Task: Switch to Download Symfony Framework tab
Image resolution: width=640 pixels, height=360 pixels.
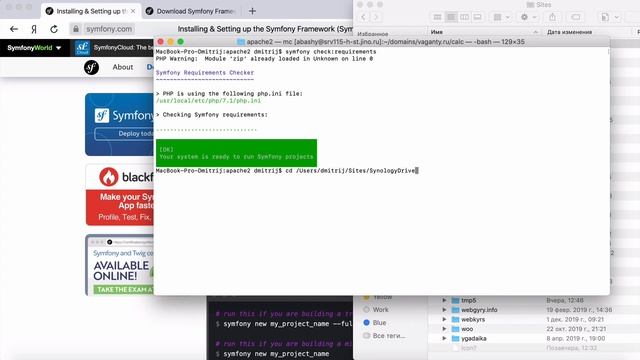Action: 191,11
